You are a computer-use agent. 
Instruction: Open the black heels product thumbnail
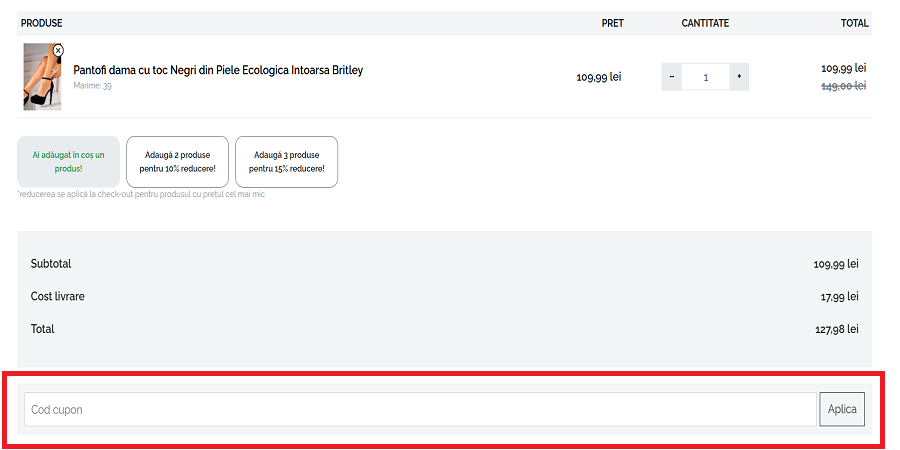41,78
